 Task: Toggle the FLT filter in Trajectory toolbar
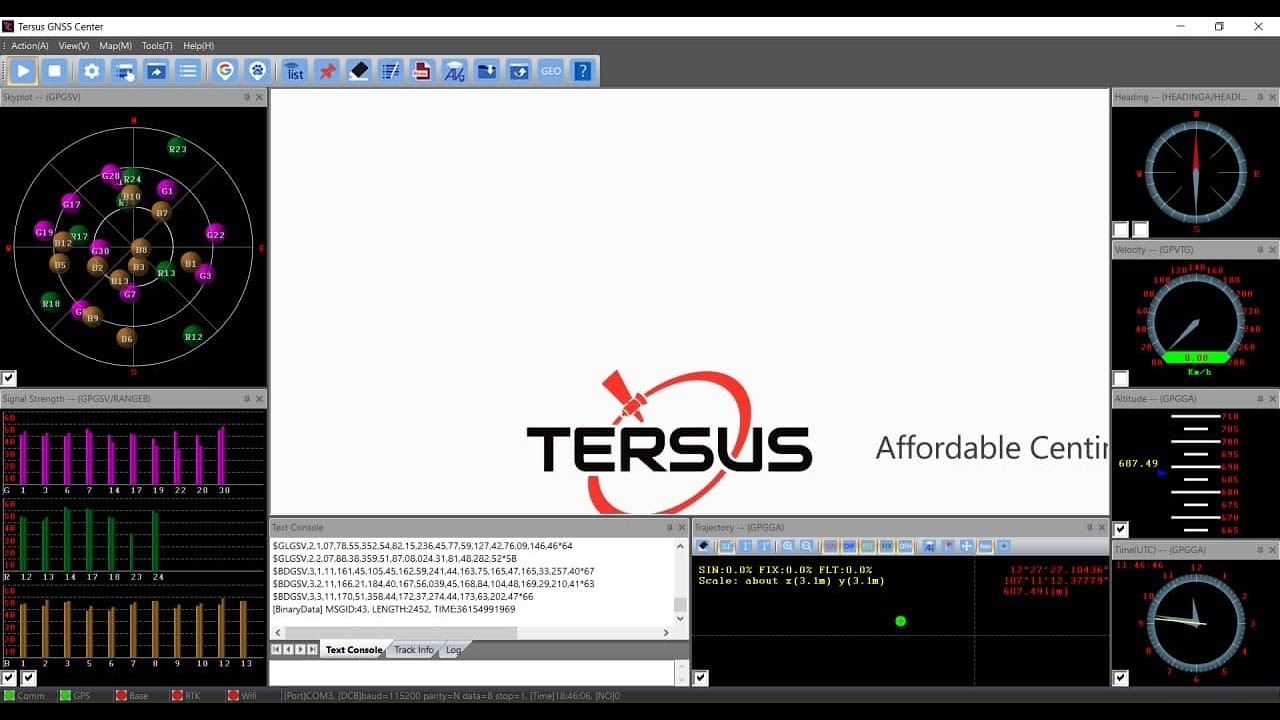coord(868,546)
